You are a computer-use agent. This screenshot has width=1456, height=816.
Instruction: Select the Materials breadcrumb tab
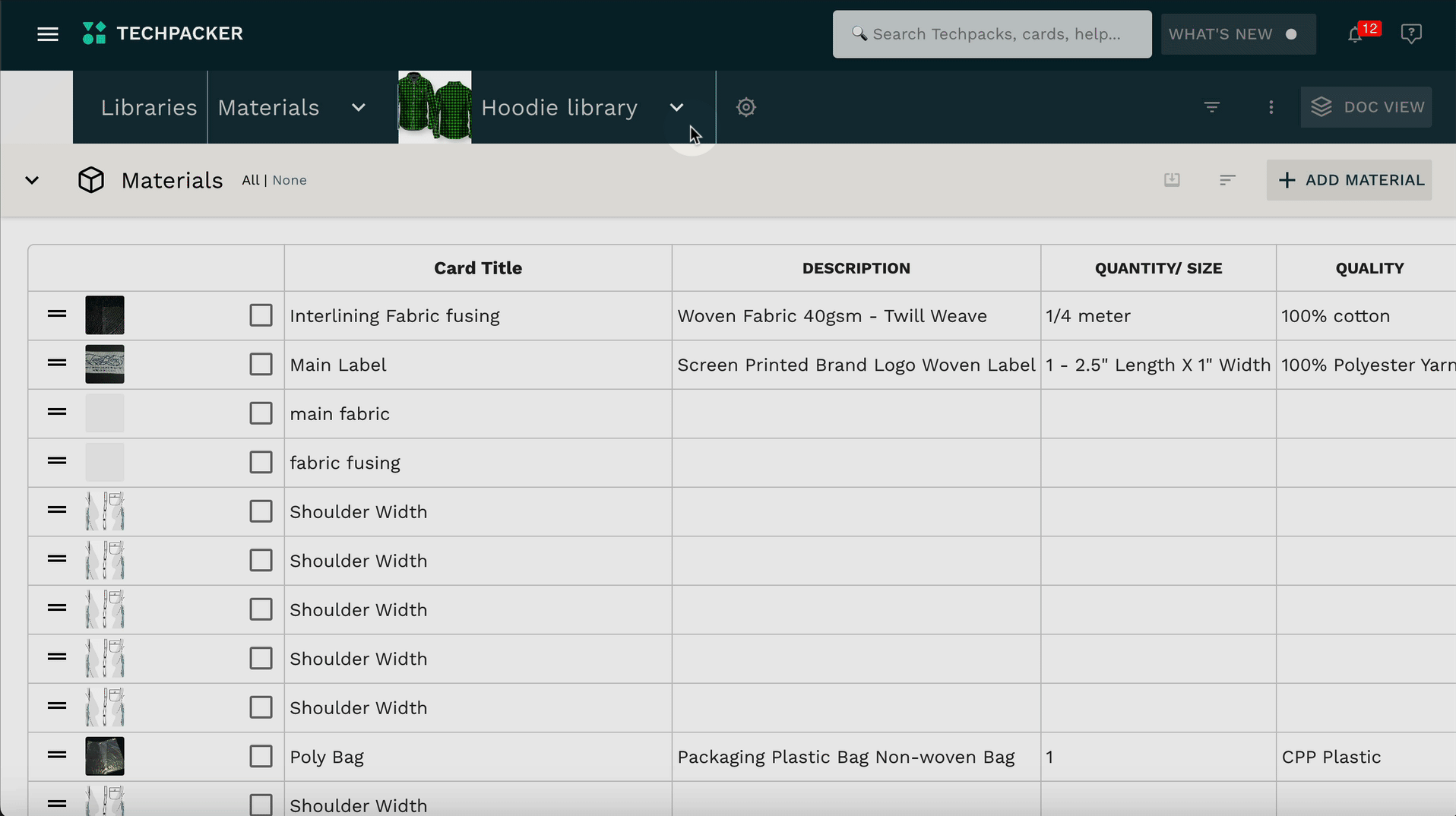pyautogui.click(x=268, y=108)
